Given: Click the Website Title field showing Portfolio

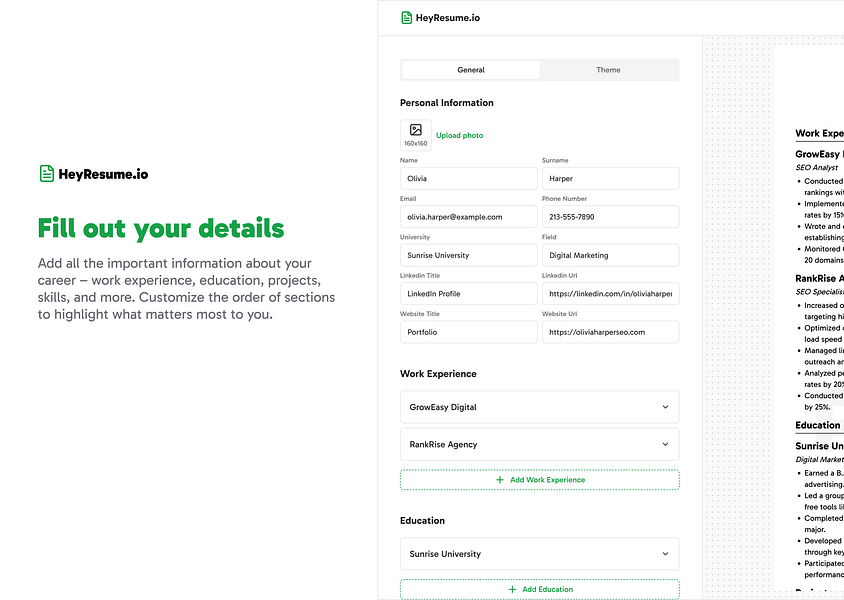Looking at the screenshot, I should click(468, 331).
